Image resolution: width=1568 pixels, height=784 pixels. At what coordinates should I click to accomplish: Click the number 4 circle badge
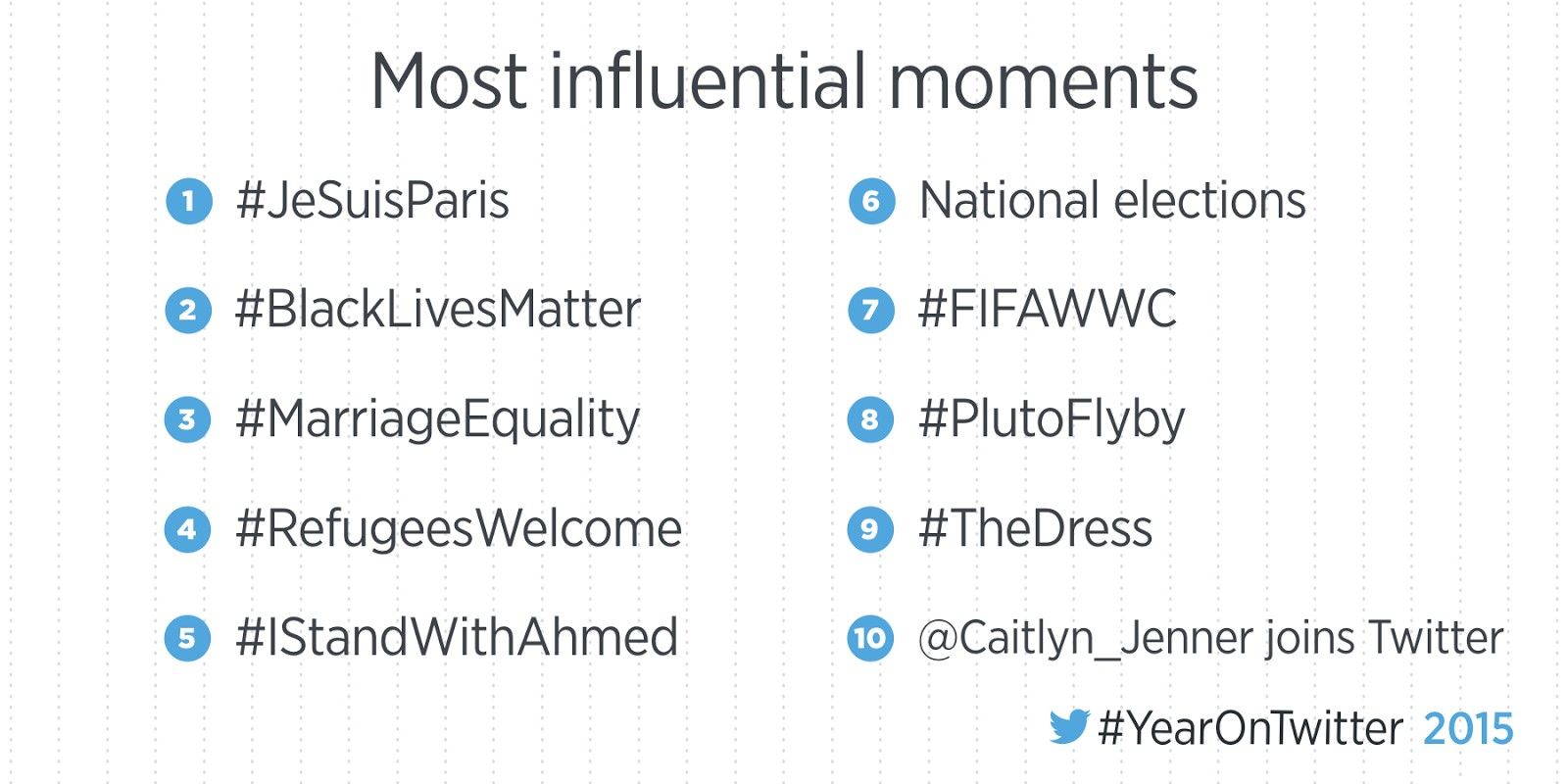pyautogui.click(x=187, y=529)
